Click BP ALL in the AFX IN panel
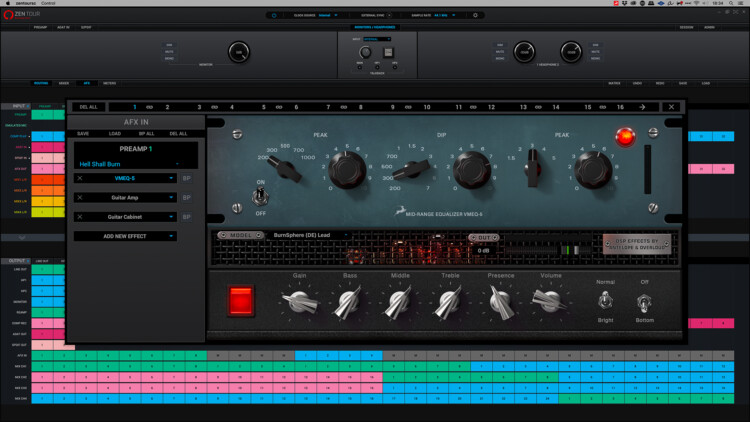The height and width of the screenshot is (422, 750). (146, 134)
